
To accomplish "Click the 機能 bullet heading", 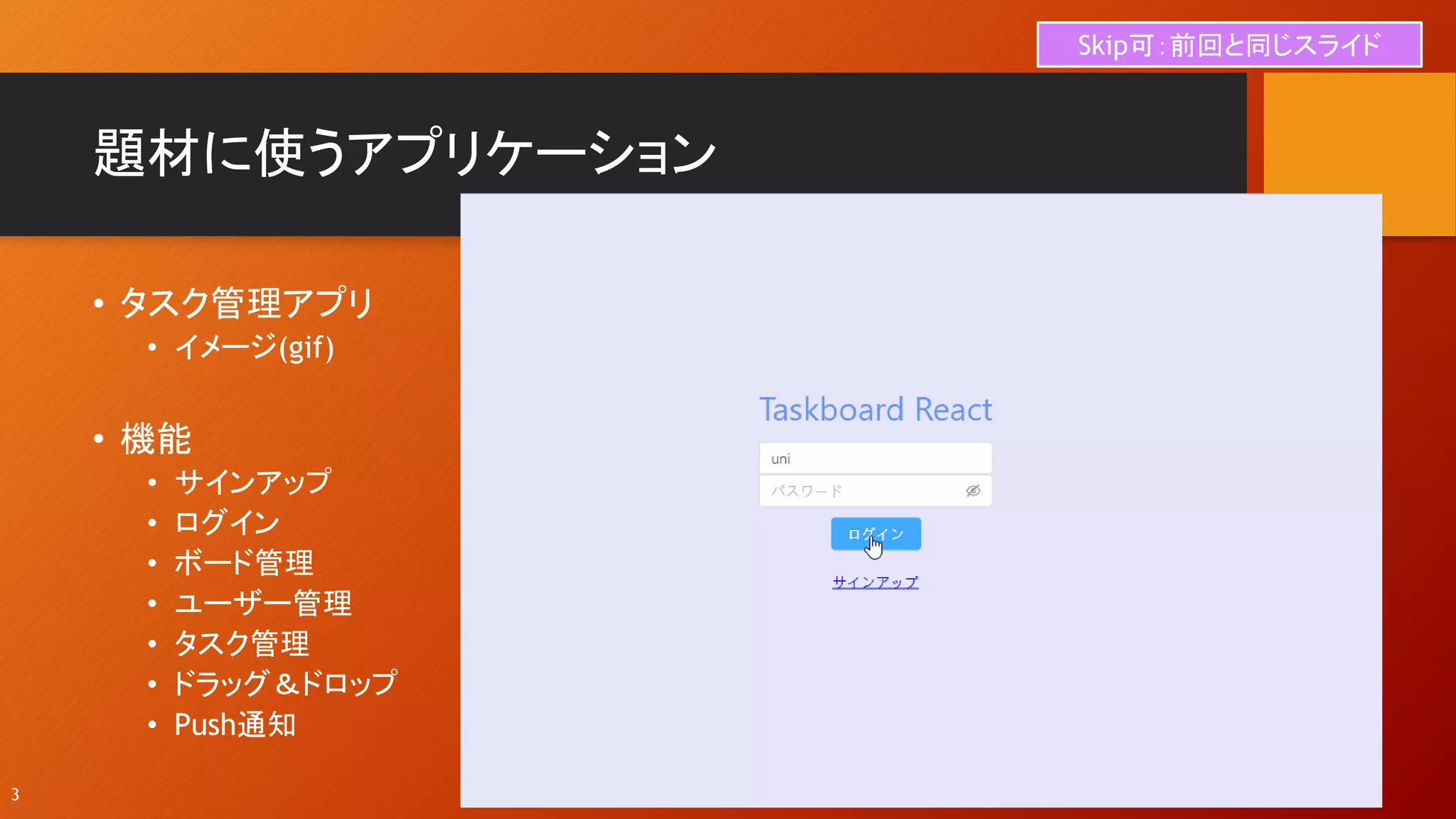I will tap(156, 439).
